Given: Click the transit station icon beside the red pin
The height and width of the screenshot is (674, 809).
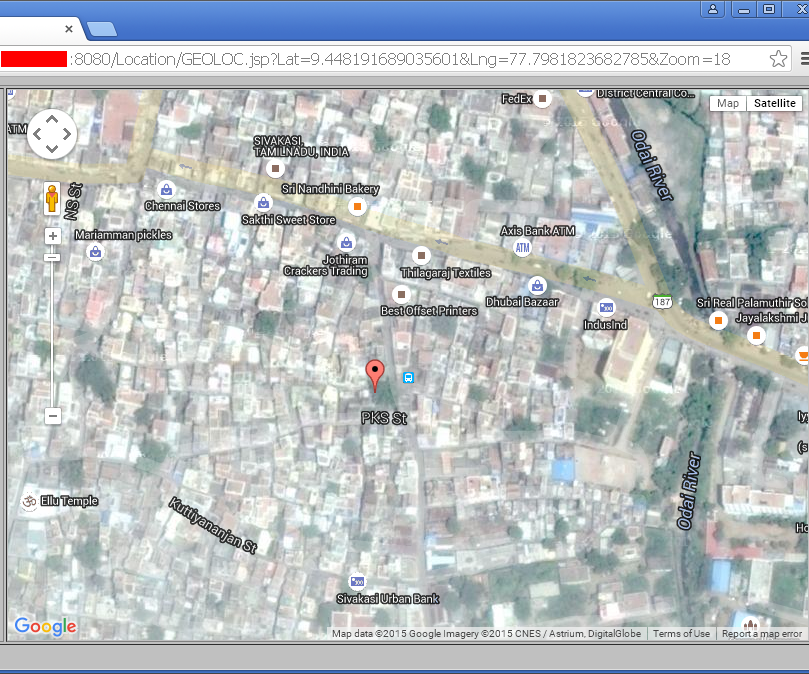Looking at the screenshot, I should (409, 378).
